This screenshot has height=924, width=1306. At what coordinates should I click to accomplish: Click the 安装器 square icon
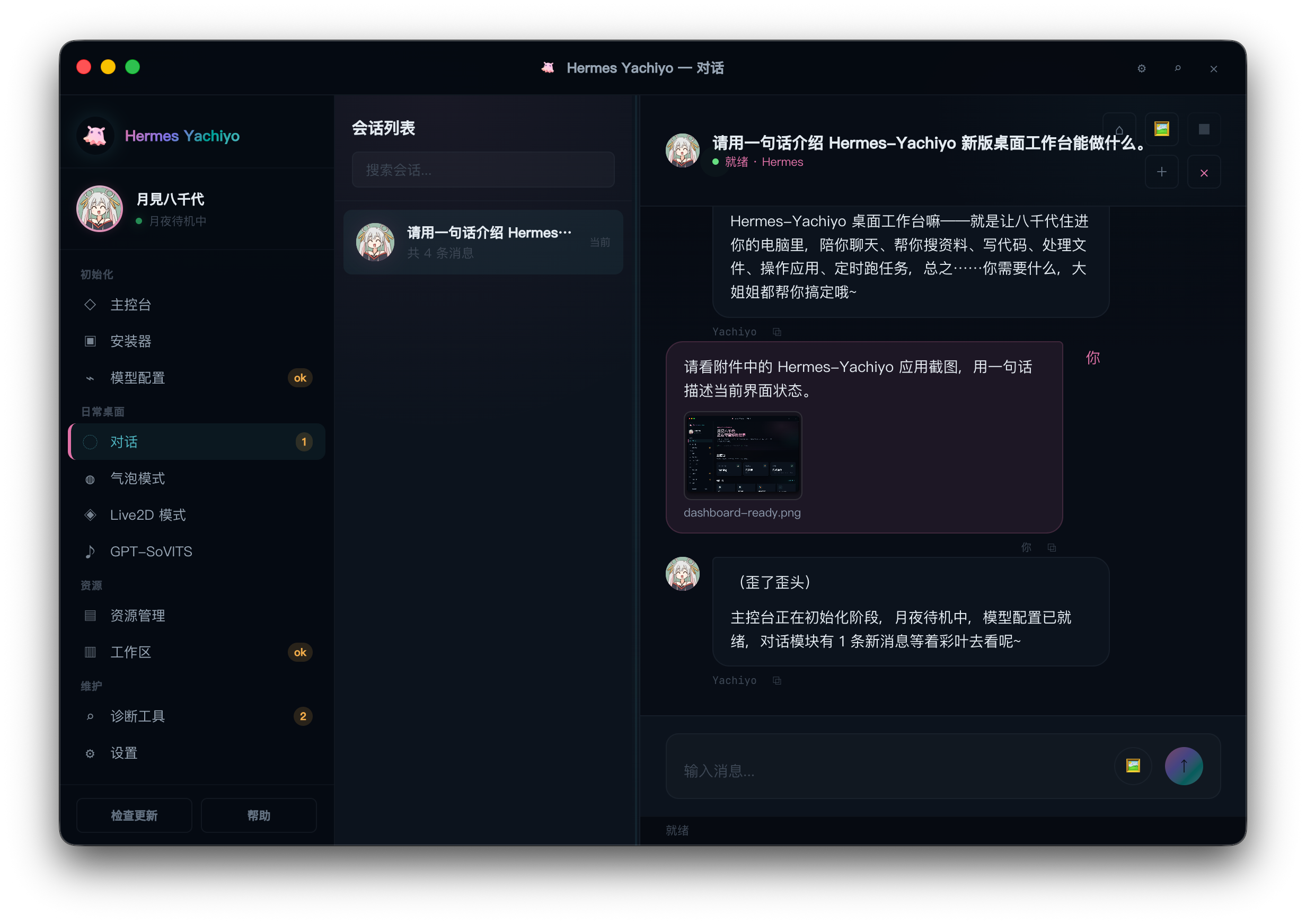[x=90, y=341]
